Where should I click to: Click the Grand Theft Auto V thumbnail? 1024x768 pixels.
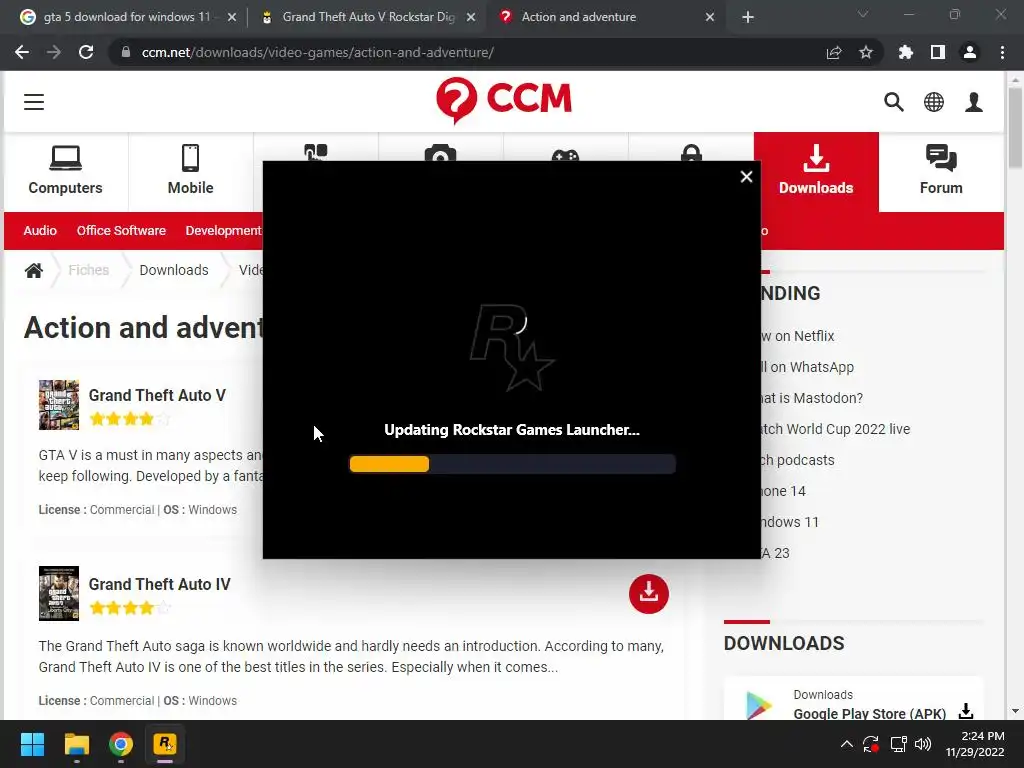coord(59,405)
